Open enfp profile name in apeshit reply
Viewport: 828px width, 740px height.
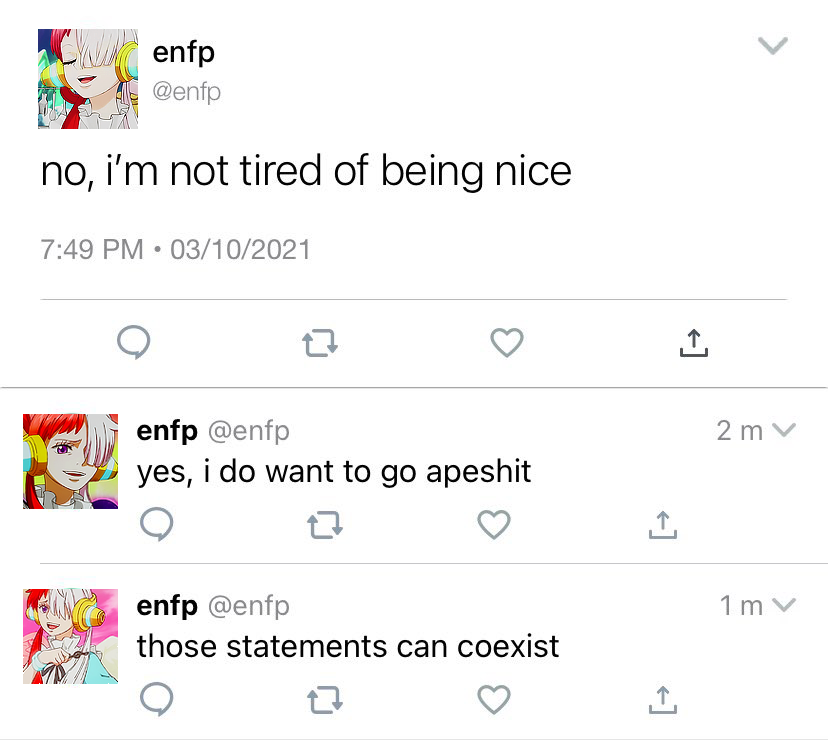click(x=167, y=431)
